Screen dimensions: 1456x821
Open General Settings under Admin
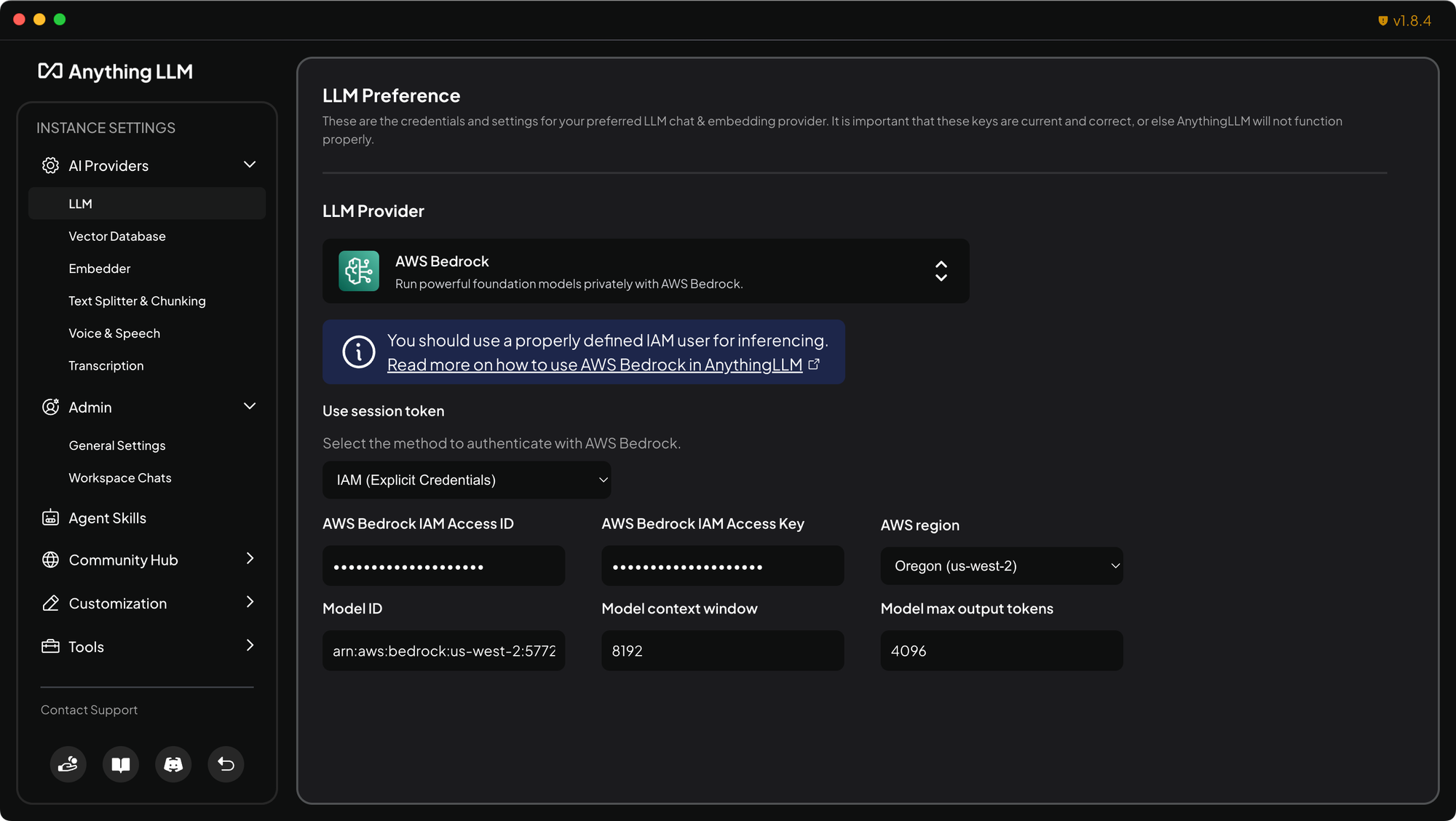click(x=117, y=445)
